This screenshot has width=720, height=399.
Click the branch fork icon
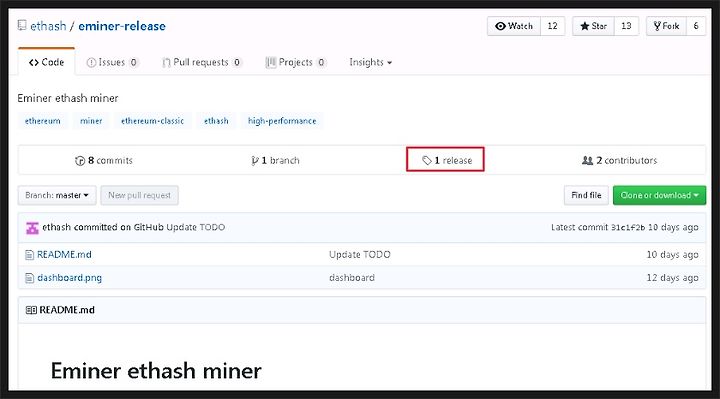(255, 161)
